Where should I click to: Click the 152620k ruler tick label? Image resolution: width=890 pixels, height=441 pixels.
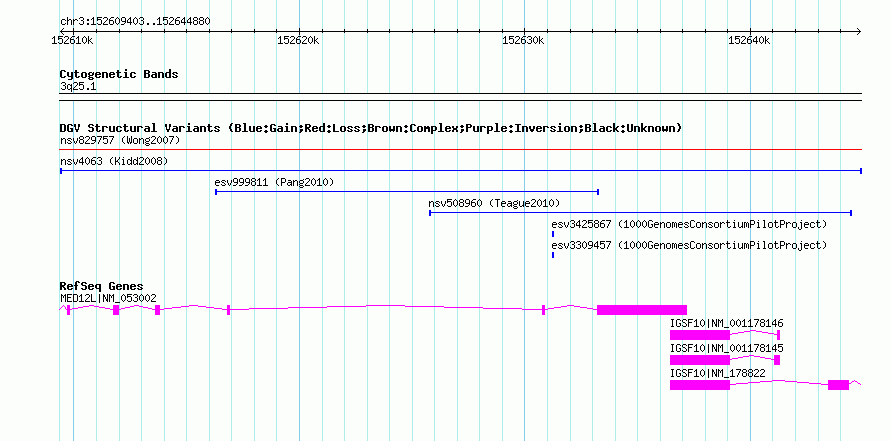(298, 40)
